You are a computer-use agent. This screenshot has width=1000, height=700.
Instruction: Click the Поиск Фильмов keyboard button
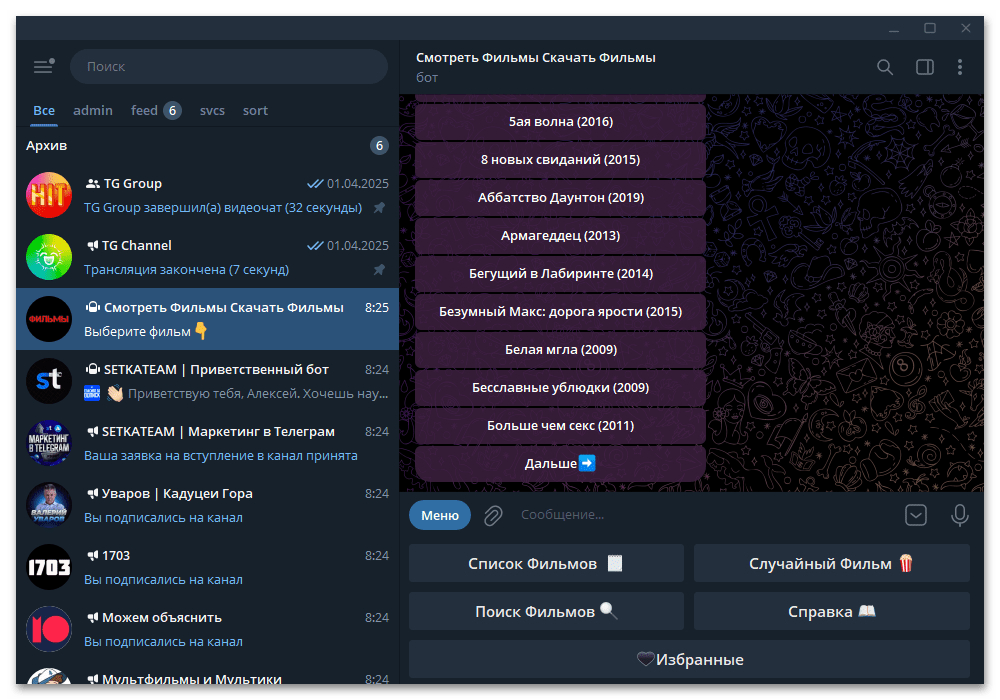click(x=546, y=611)
